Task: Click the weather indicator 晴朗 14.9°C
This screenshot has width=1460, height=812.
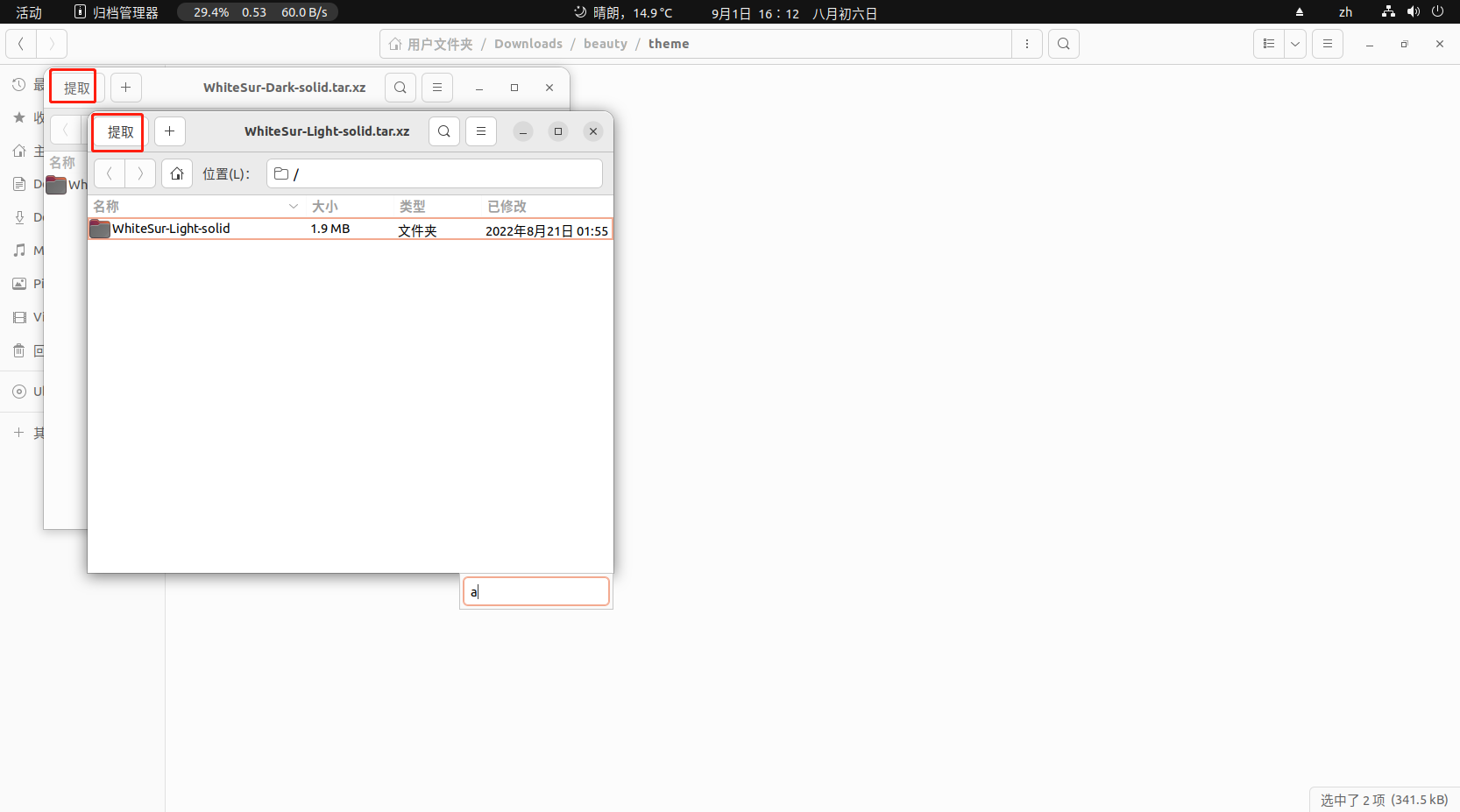Action: [x=623, y=12]
